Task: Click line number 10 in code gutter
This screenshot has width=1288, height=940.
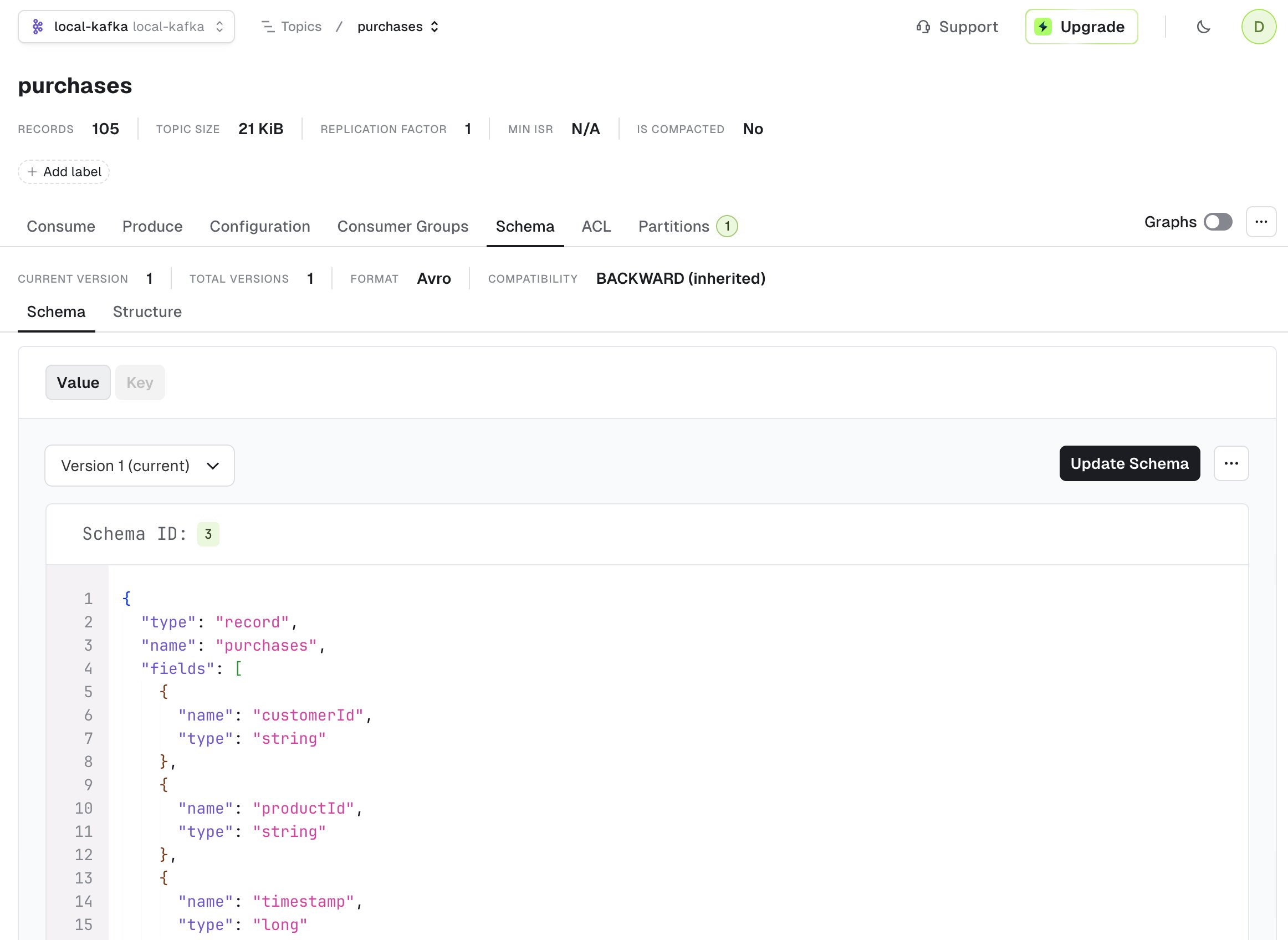Action: click(x=84, y=809)
